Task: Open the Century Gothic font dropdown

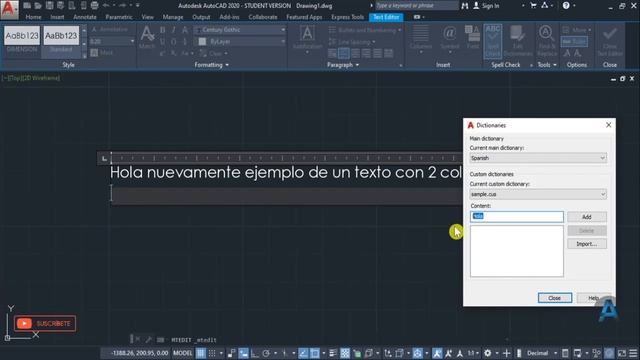Action: [x=240, y=30]
